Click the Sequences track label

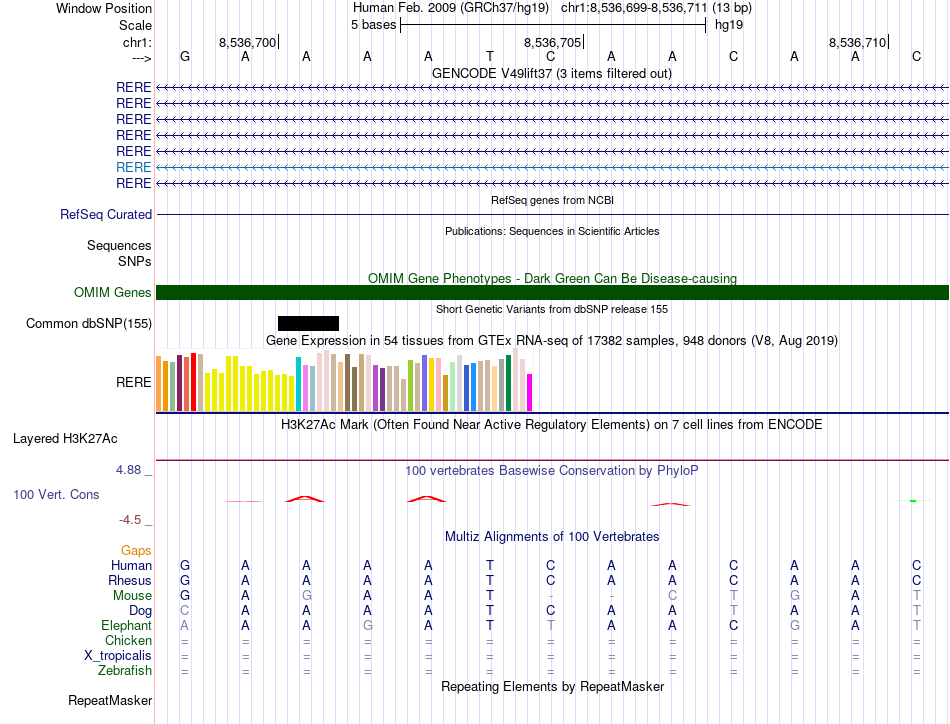pyautogui.click(x=119, y=245)
